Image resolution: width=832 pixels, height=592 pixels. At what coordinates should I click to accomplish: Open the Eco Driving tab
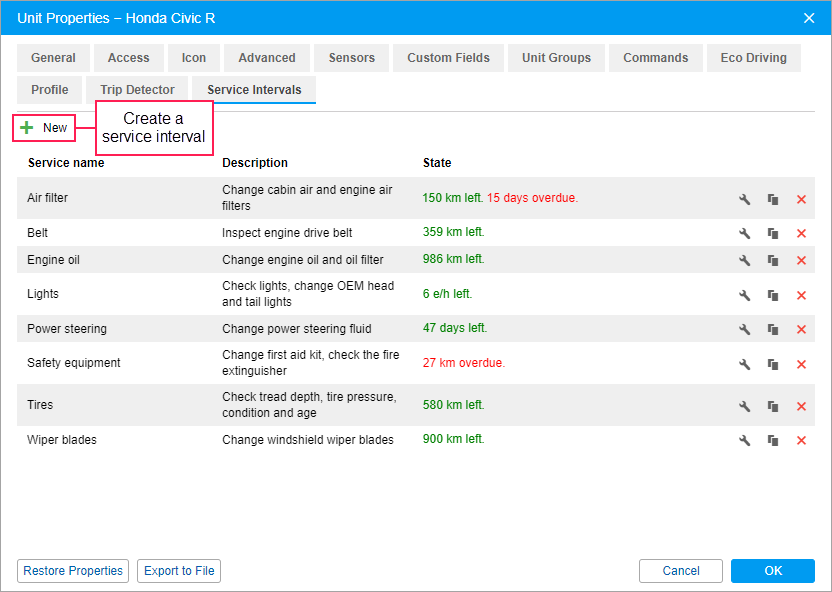click(753, 58)
